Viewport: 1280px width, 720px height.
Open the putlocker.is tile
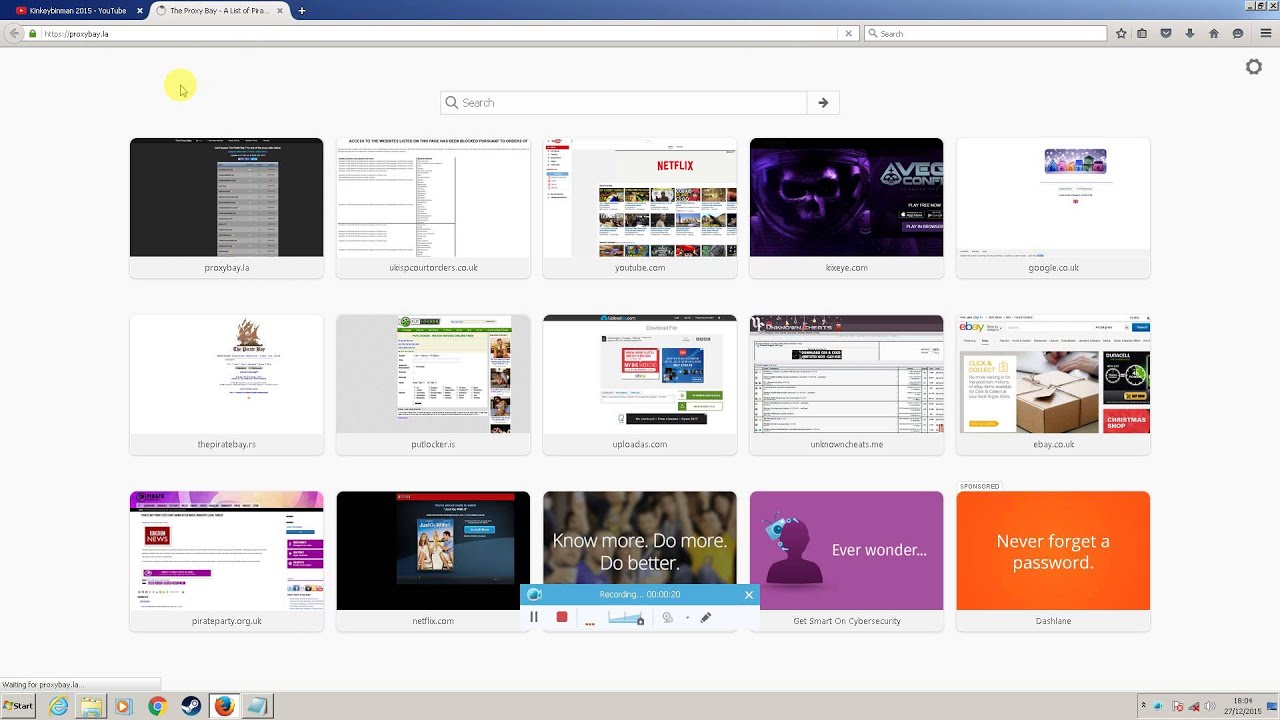point(433,384)
